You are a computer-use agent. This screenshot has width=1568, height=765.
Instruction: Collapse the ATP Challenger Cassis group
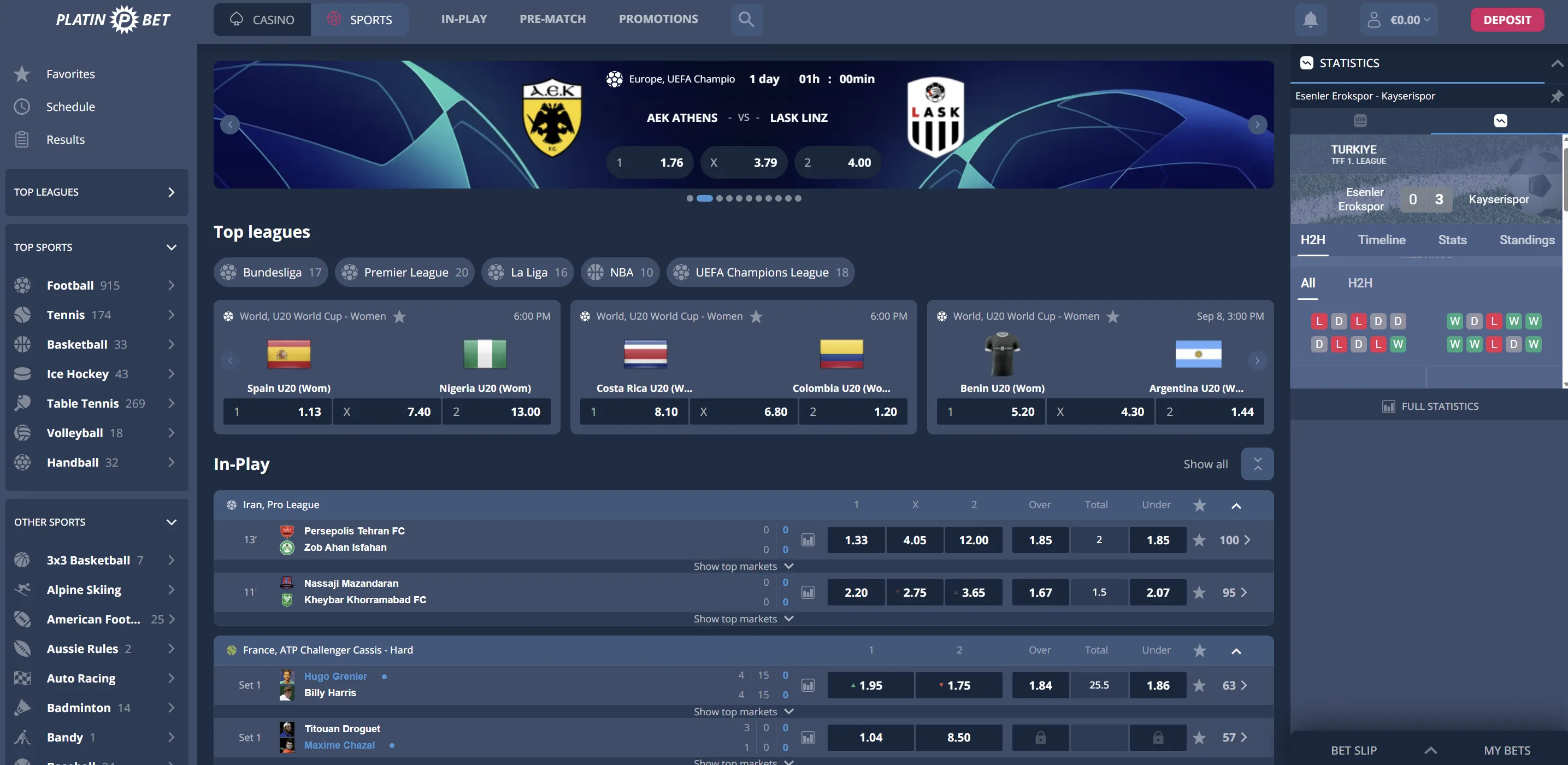coord(1236,651)
